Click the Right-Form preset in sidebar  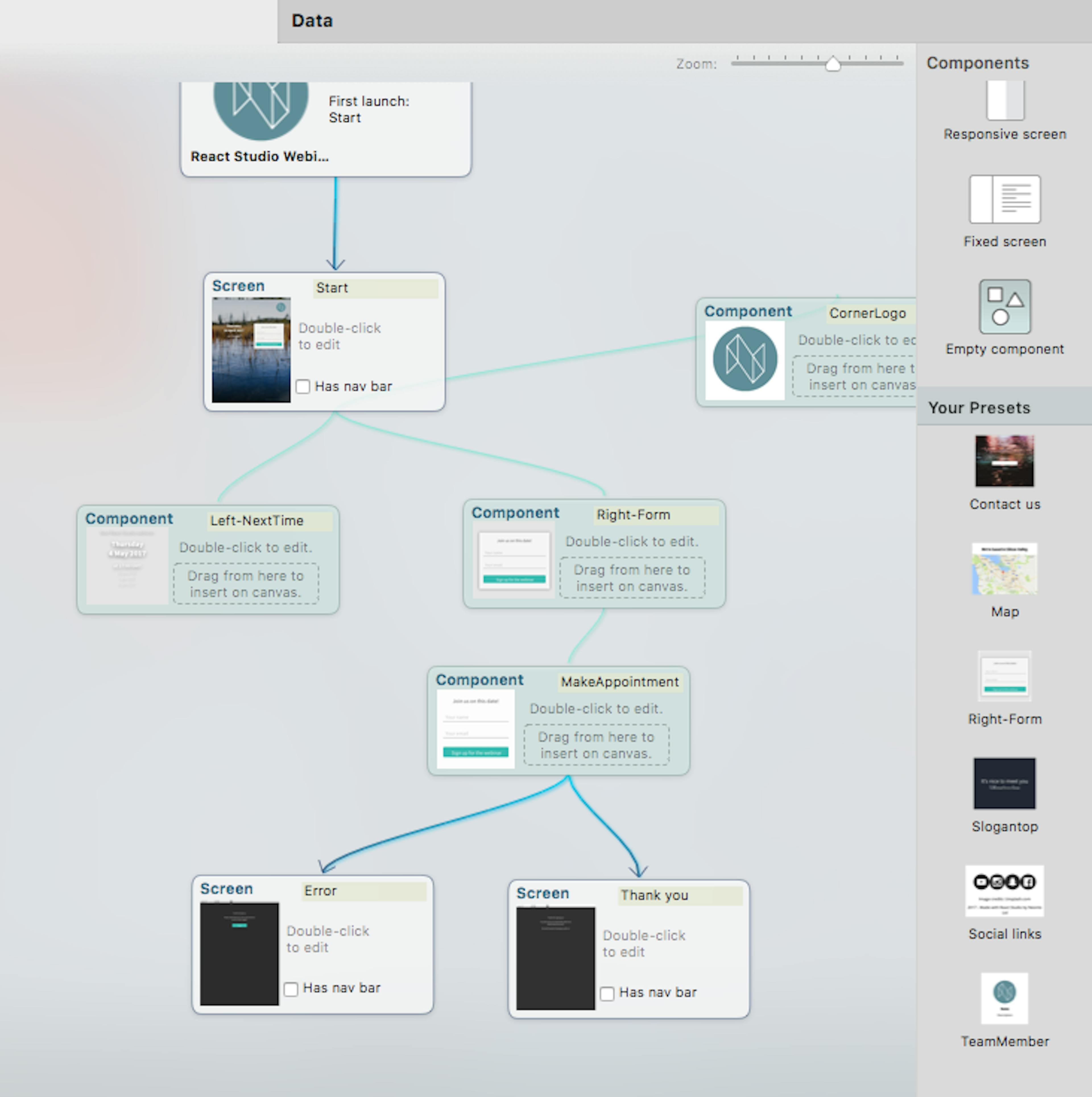1005,676
